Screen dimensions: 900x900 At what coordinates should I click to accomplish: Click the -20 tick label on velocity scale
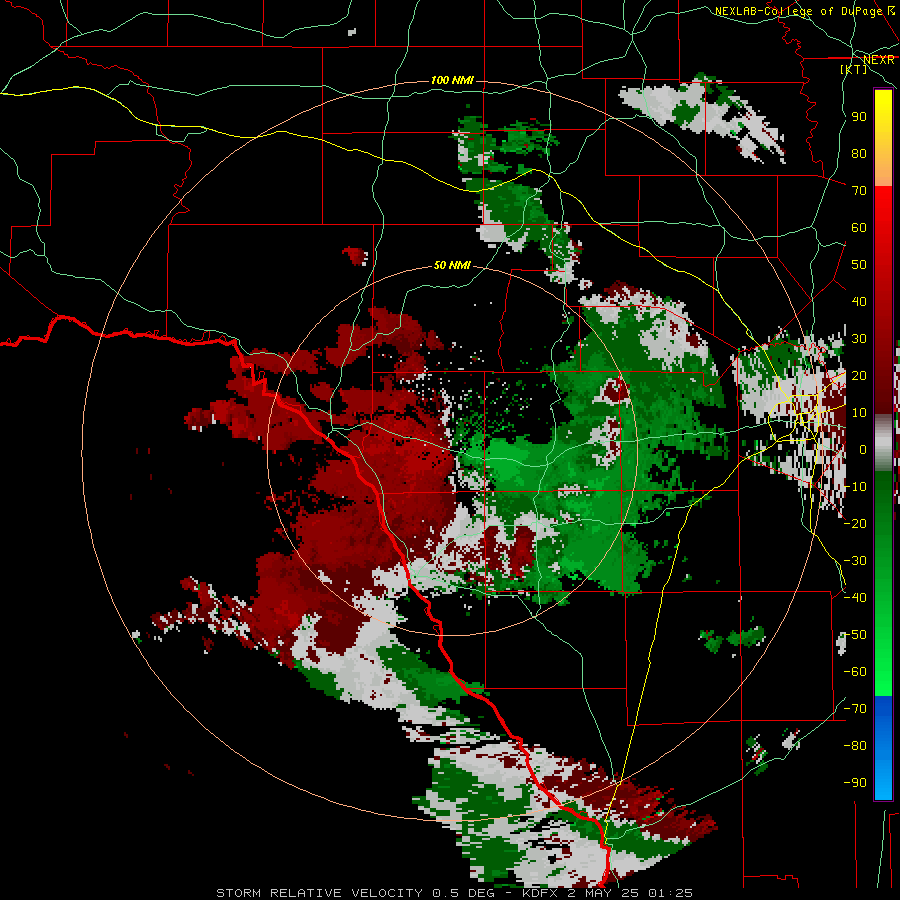[855, 524]
